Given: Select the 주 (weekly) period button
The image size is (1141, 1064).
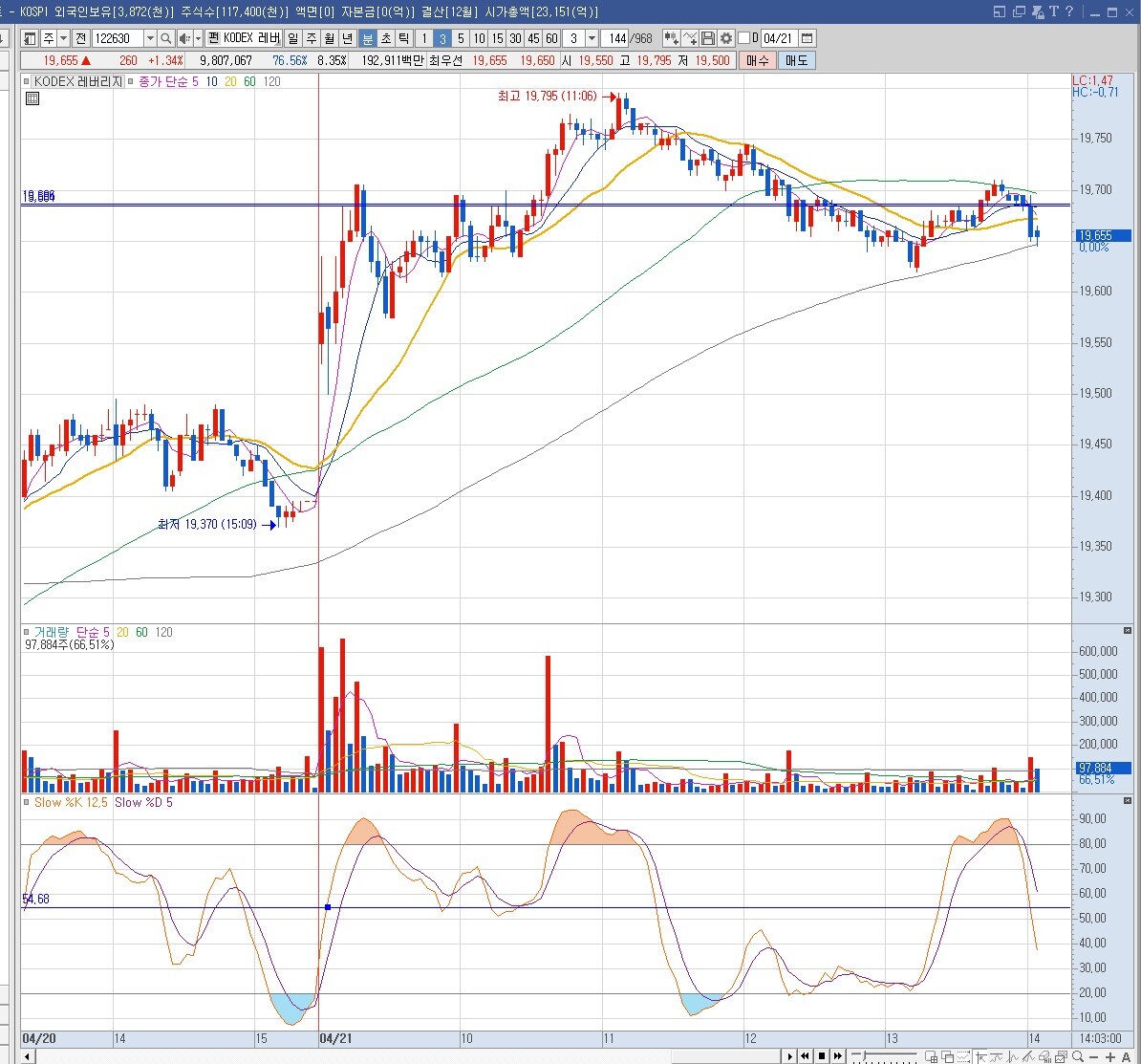Looking at the screenshot, I should (312, 38).
